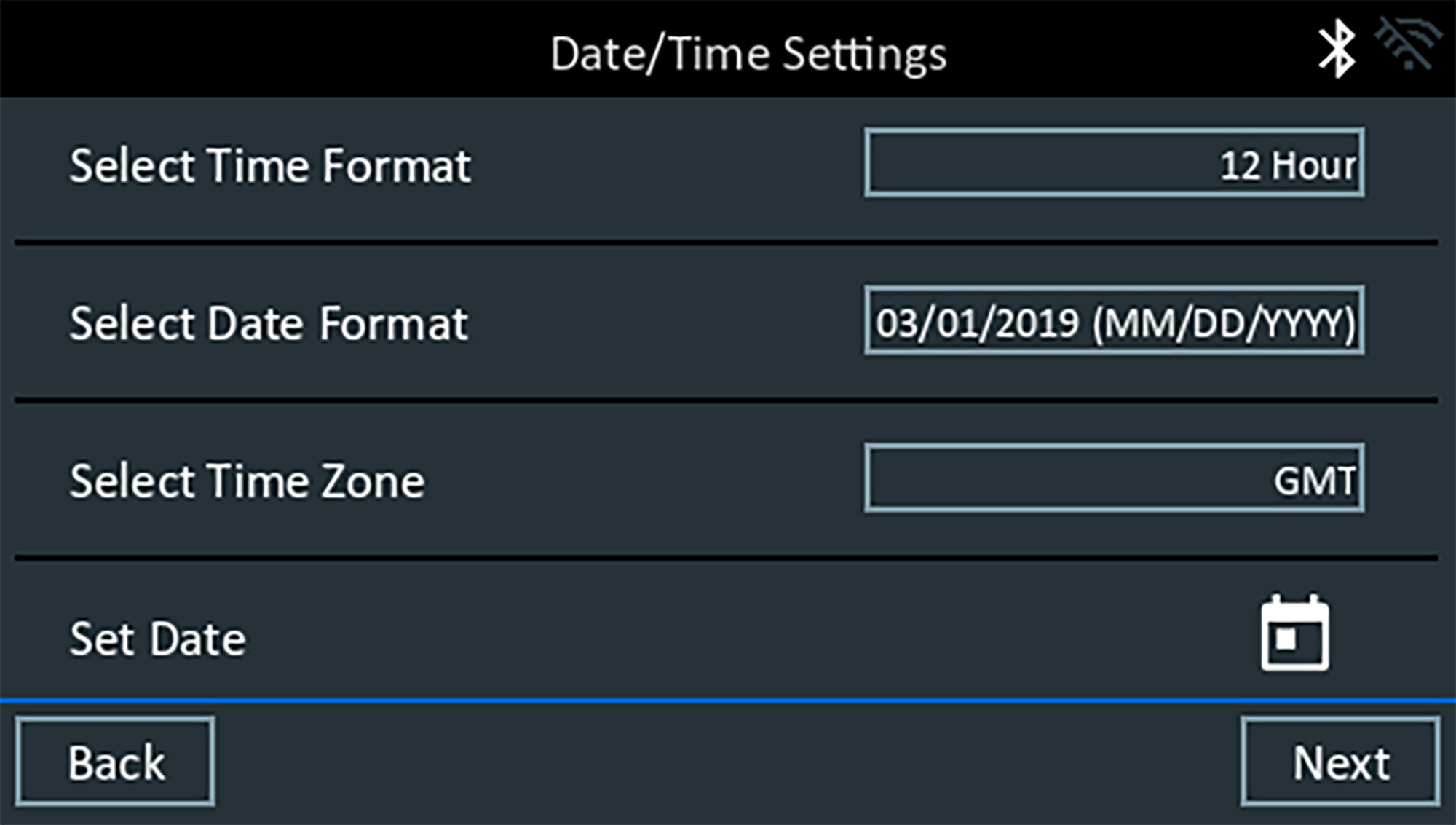
Task: Tap the Set Date label
Action: [157, 639]
